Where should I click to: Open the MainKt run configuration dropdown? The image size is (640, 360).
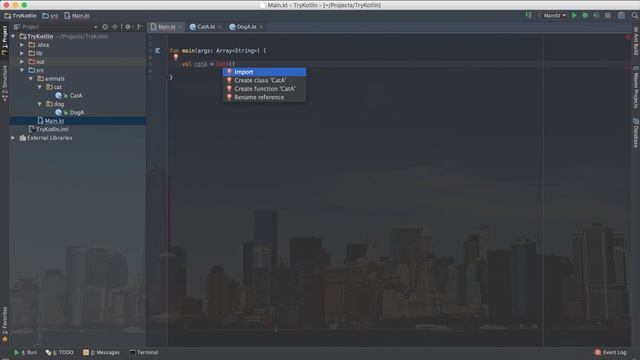(x=552, y=16)
